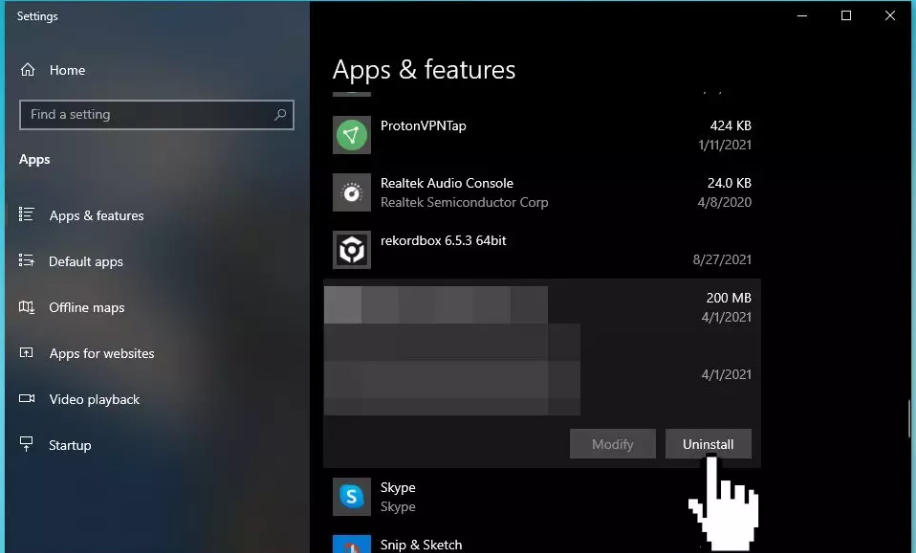Open Default apps settings
Viewport: 916px width, 553px height.
coord(86,262)
